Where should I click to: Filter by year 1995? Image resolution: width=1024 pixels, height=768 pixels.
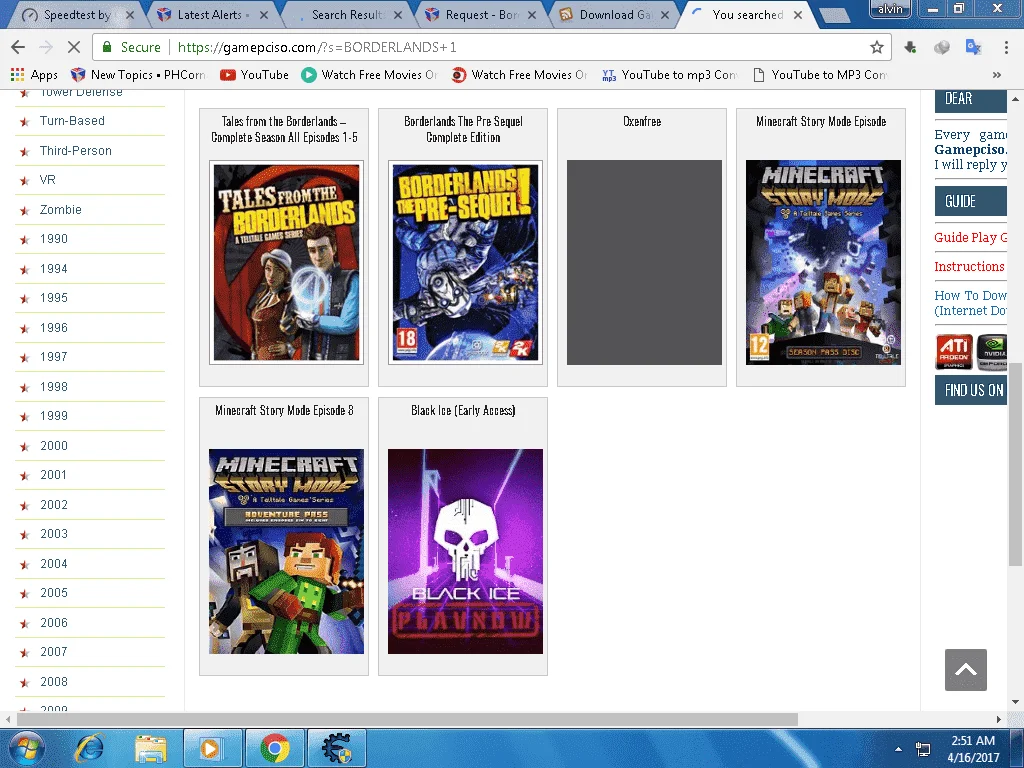(54, 298)
